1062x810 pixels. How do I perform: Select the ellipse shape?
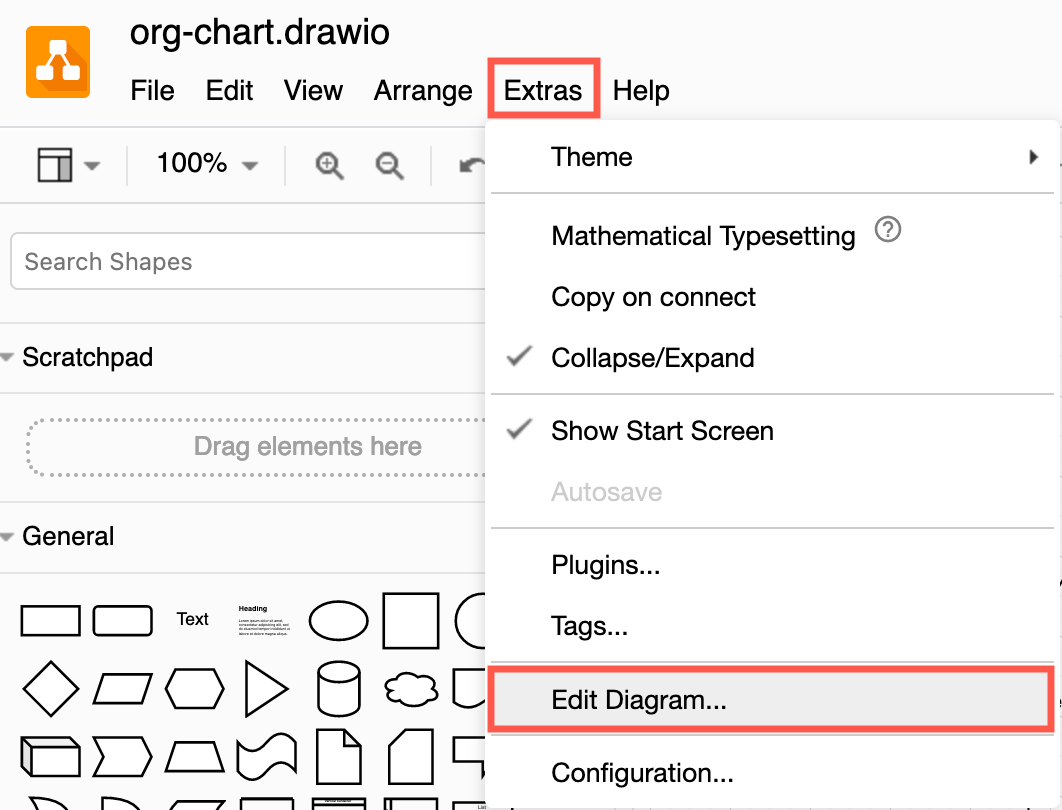pos(338,620)
